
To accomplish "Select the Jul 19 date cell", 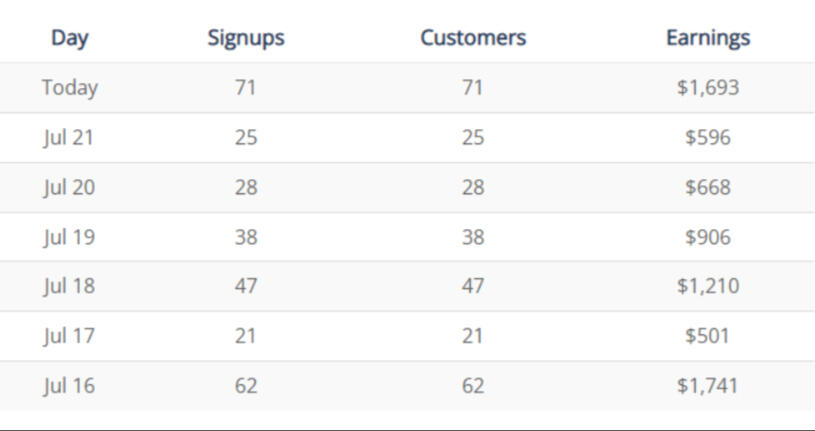I will [69, 237].
